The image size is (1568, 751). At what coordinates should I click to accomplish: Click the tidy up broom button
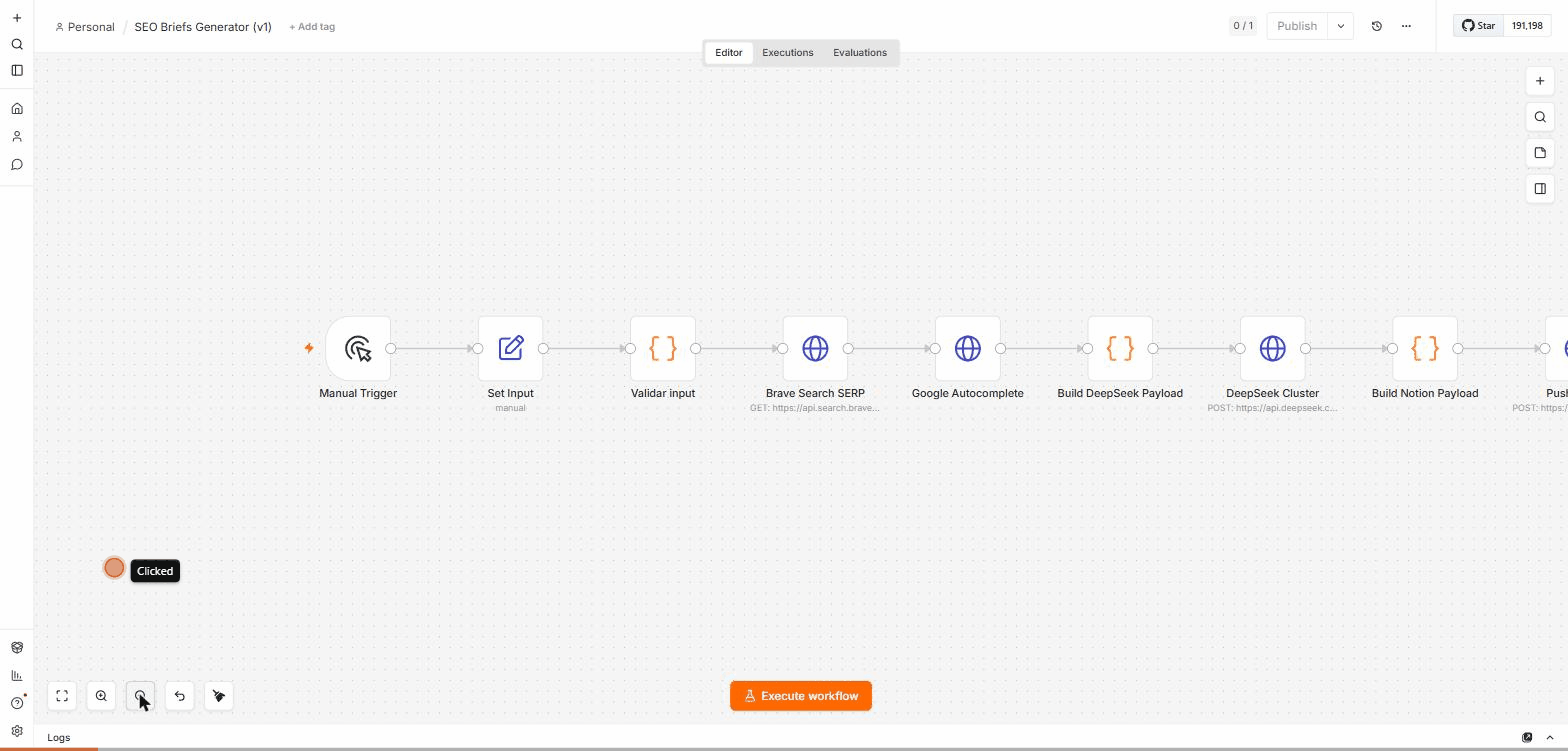219,696
